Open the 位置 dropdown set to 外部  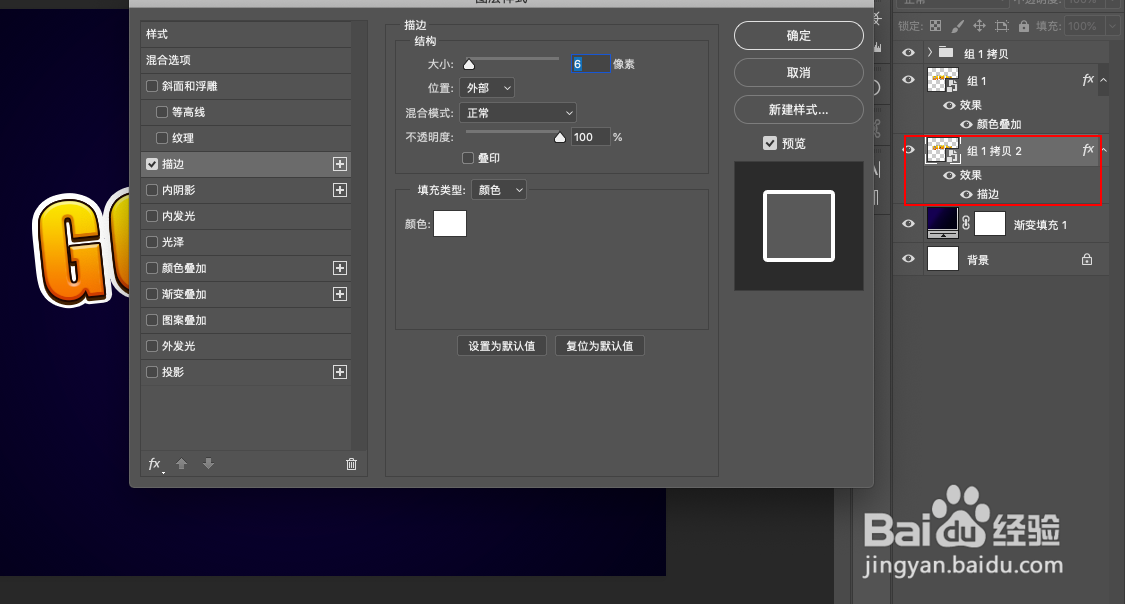[487, 88]
